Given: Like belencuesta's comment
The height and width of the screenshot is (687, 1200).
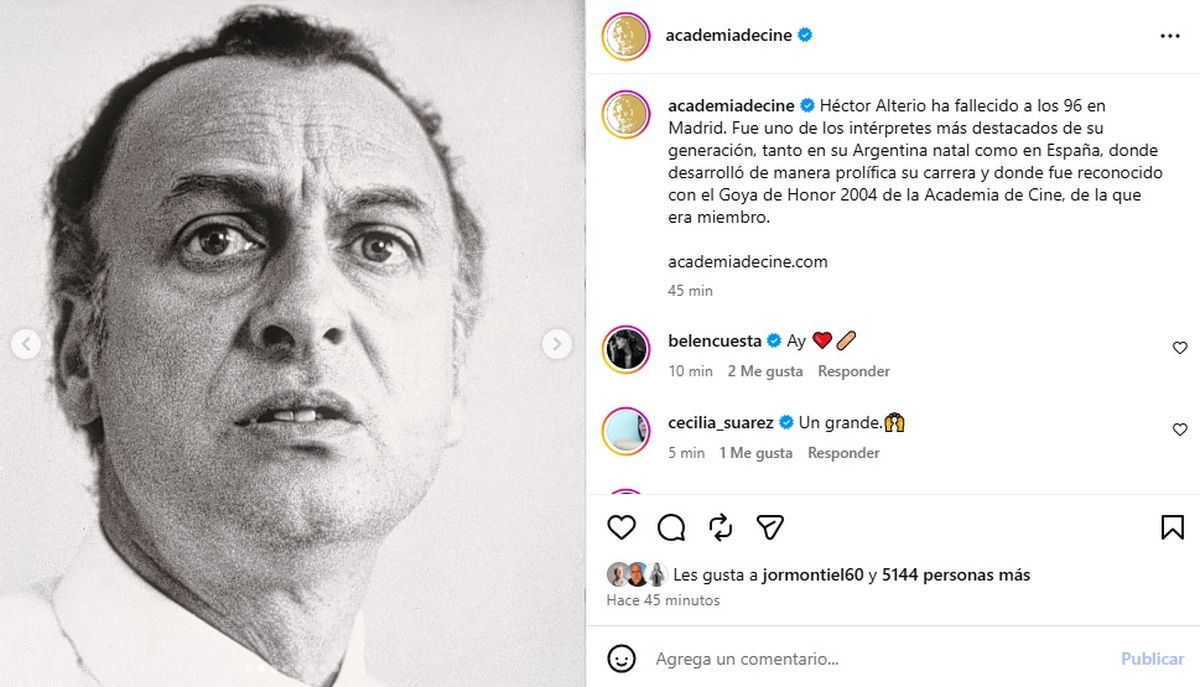Looking at the screenshot, I should (1180, 348).
